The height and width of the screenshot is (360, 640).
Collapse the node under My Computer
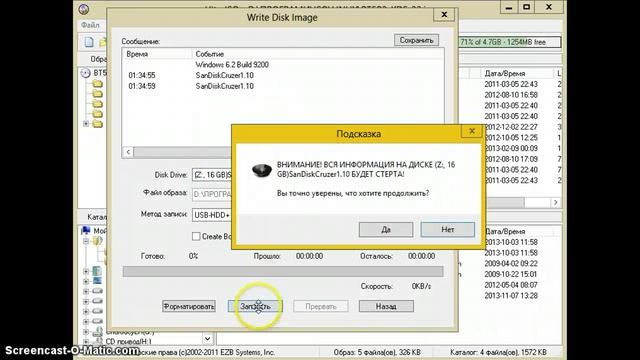(86, 241)
